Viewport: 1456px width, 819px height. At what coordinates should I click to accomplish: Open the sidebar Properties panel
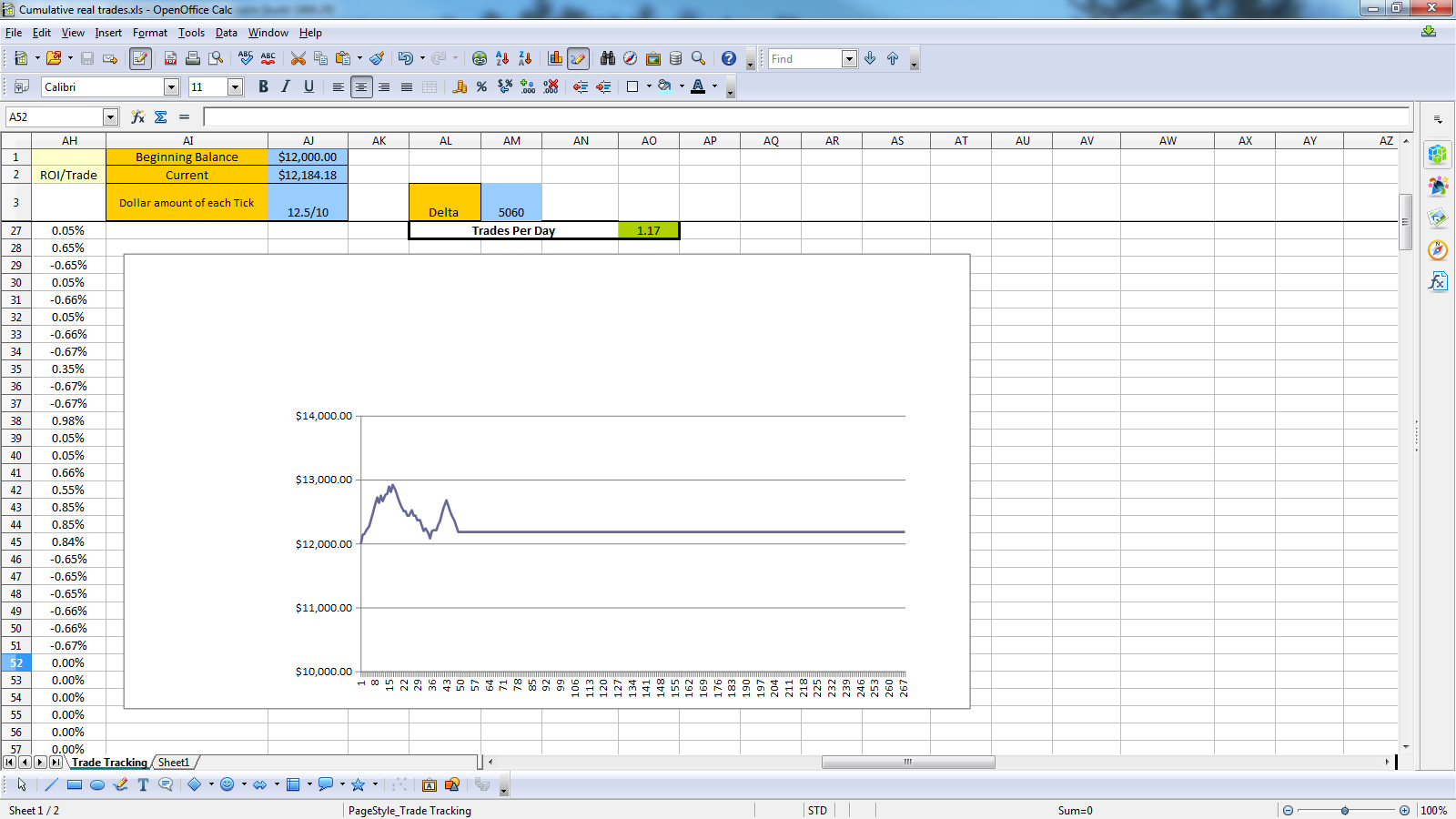pyautogui.click(x=1438, y=154)
